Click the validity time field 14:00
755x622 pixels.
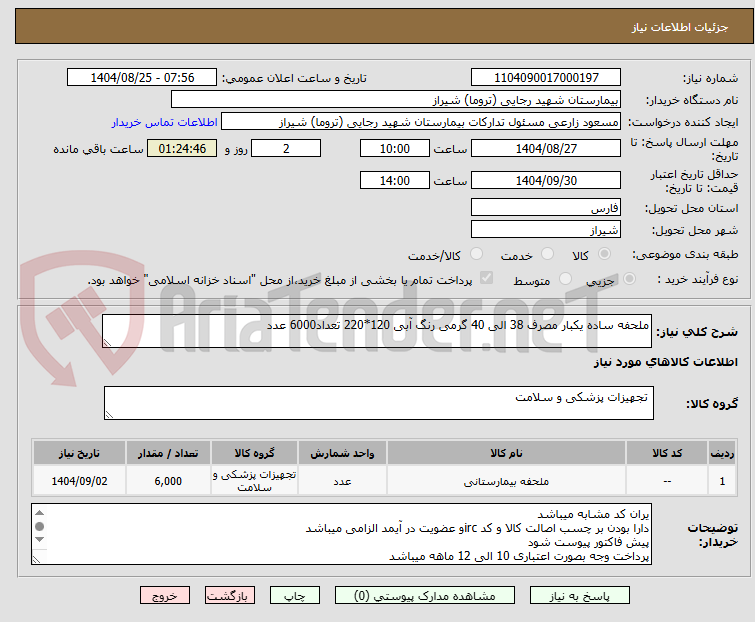(x=395, y=181)
